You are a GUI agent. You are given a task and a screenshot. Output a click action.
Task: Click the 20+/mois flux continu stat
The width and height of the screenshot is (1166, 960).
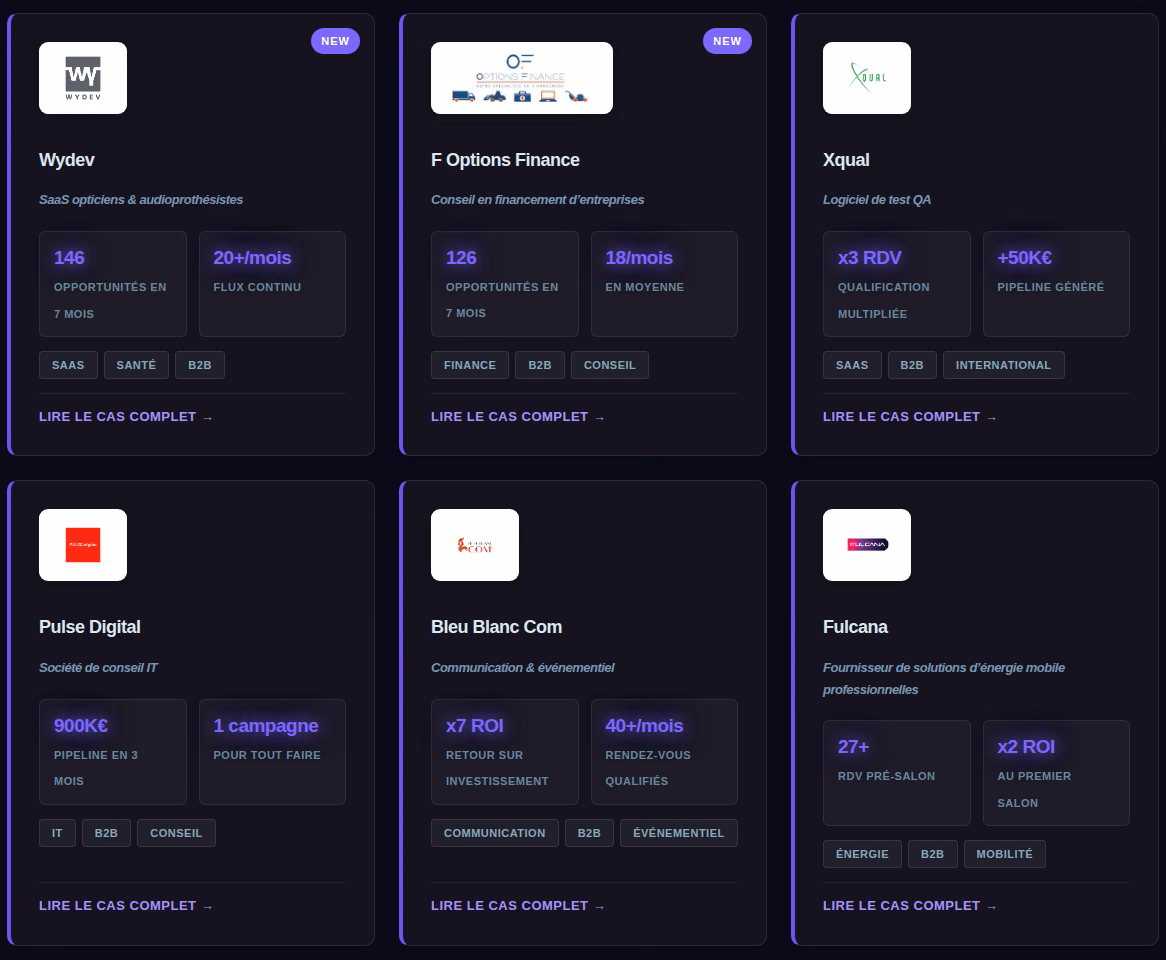tap(272, 284)
